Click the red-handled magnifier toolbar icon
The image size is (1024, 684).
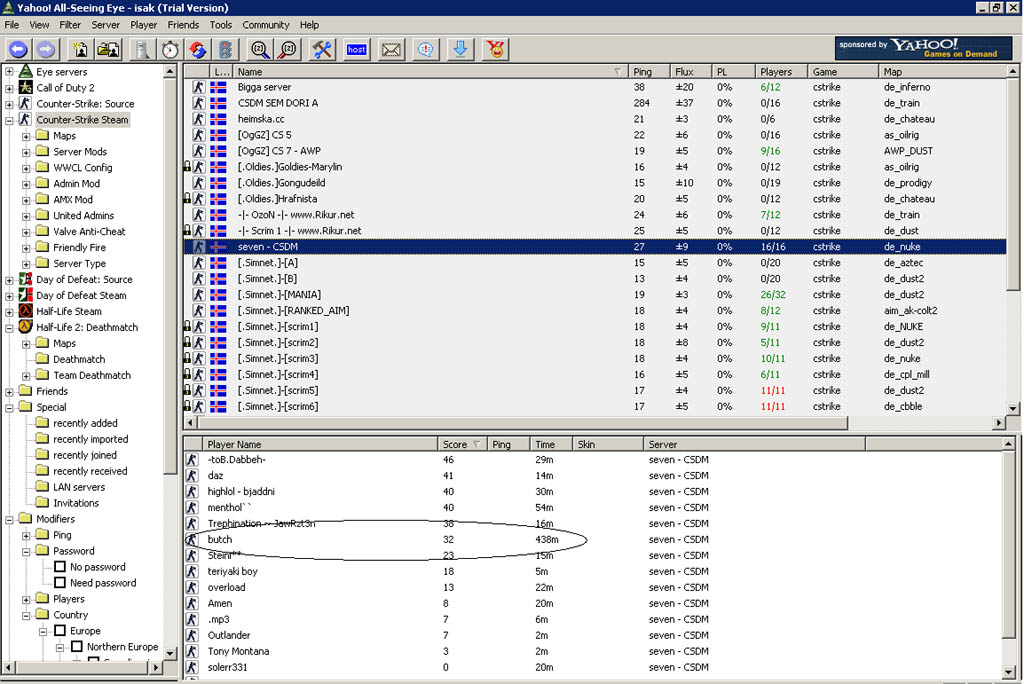click(x=287, y=50)
